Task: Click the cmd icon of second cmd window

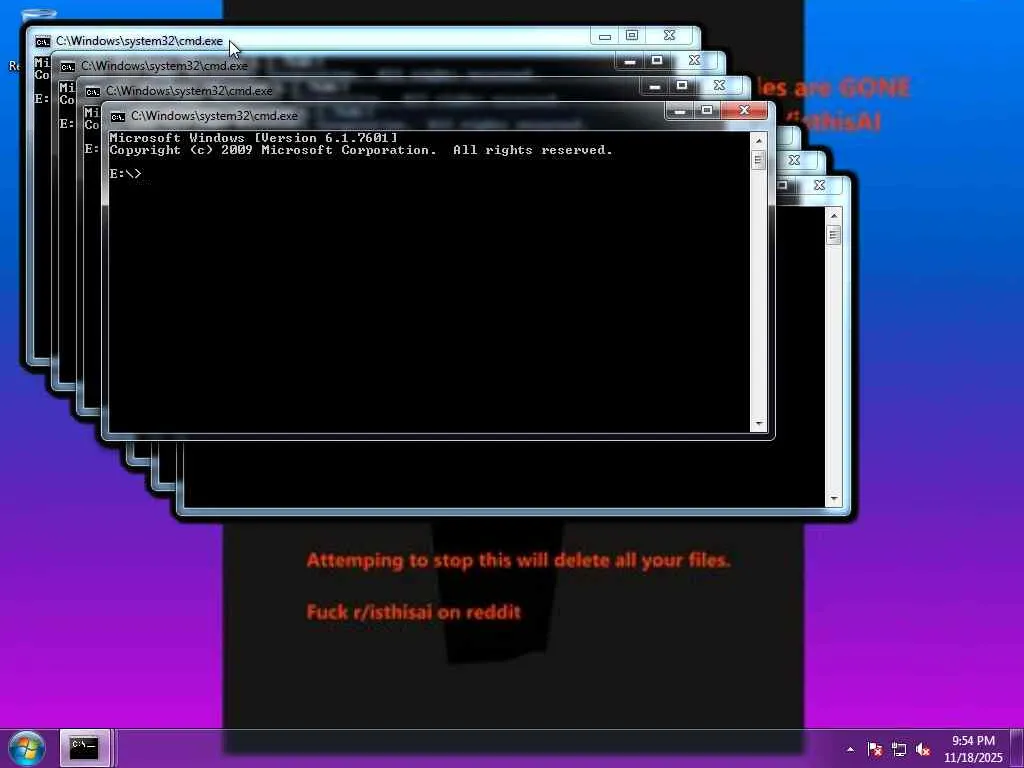Action: tap(67, 67)
